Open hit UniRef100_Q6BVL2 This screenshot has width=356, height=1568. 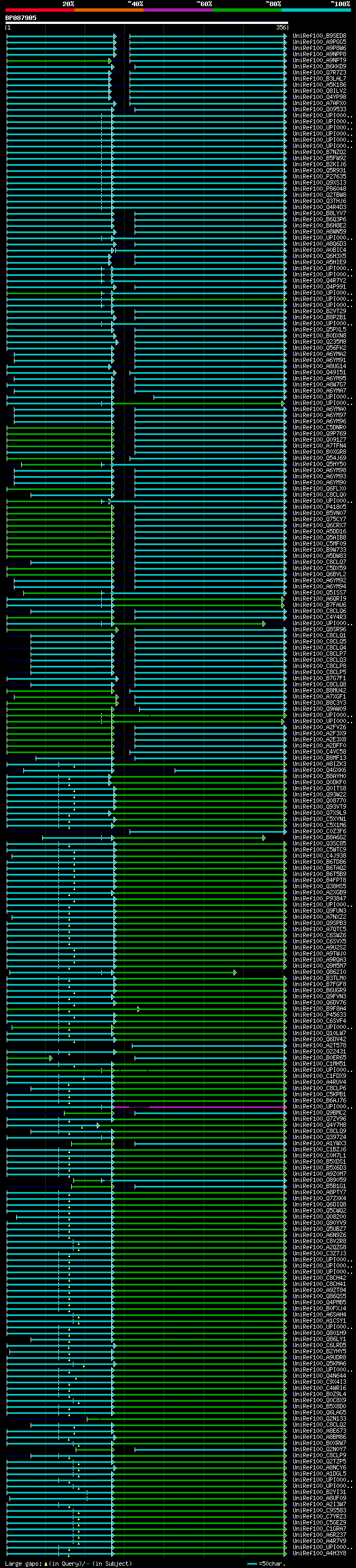(319, 574)
